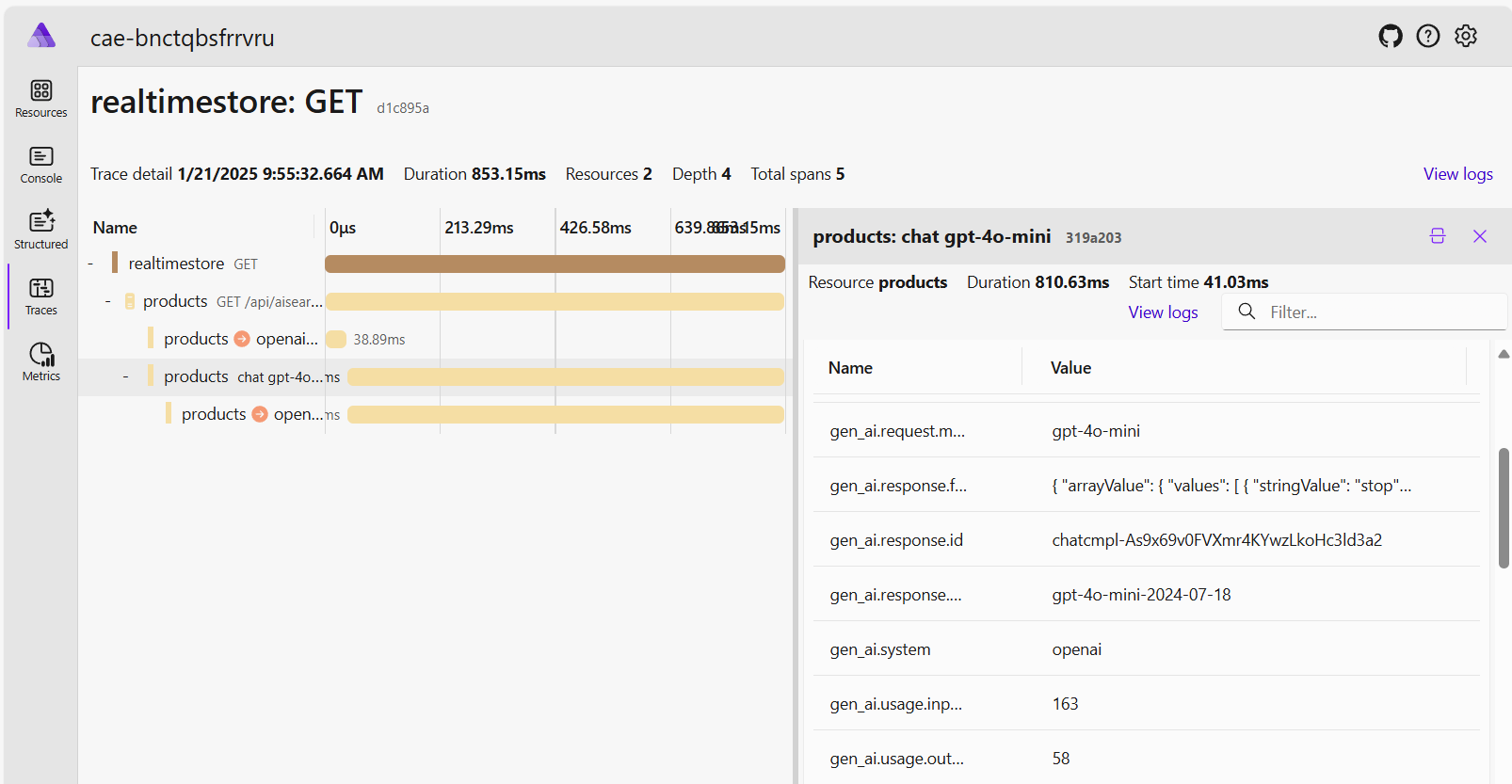Open the Traces page
Image resolution: width=1512 pixels, height=784 pixels.
(x=40, y=296)
